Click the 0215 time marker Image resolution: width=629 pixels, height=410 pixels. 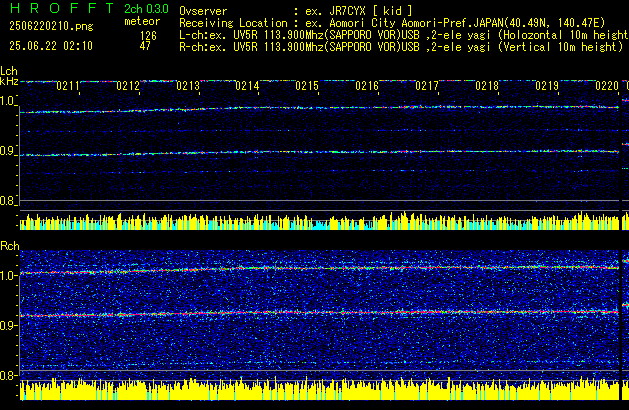click(307, 86)
